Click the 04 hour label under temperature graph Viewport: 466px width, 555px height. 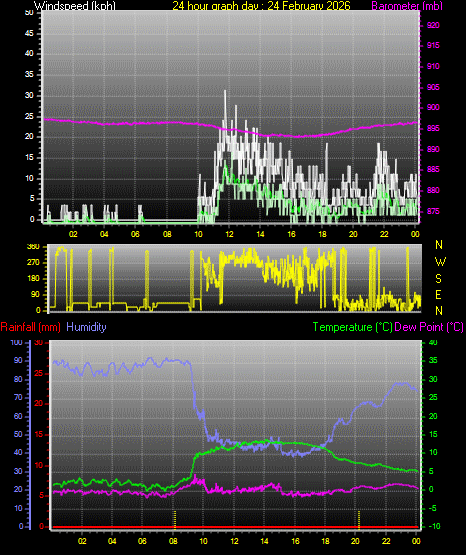112,541
